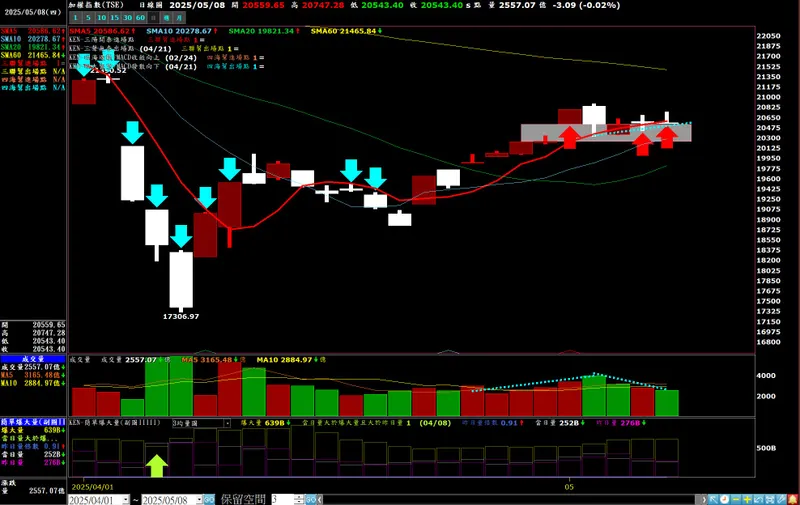
Task: Click the 保留空間 value input field
Action: click(283, 500)
